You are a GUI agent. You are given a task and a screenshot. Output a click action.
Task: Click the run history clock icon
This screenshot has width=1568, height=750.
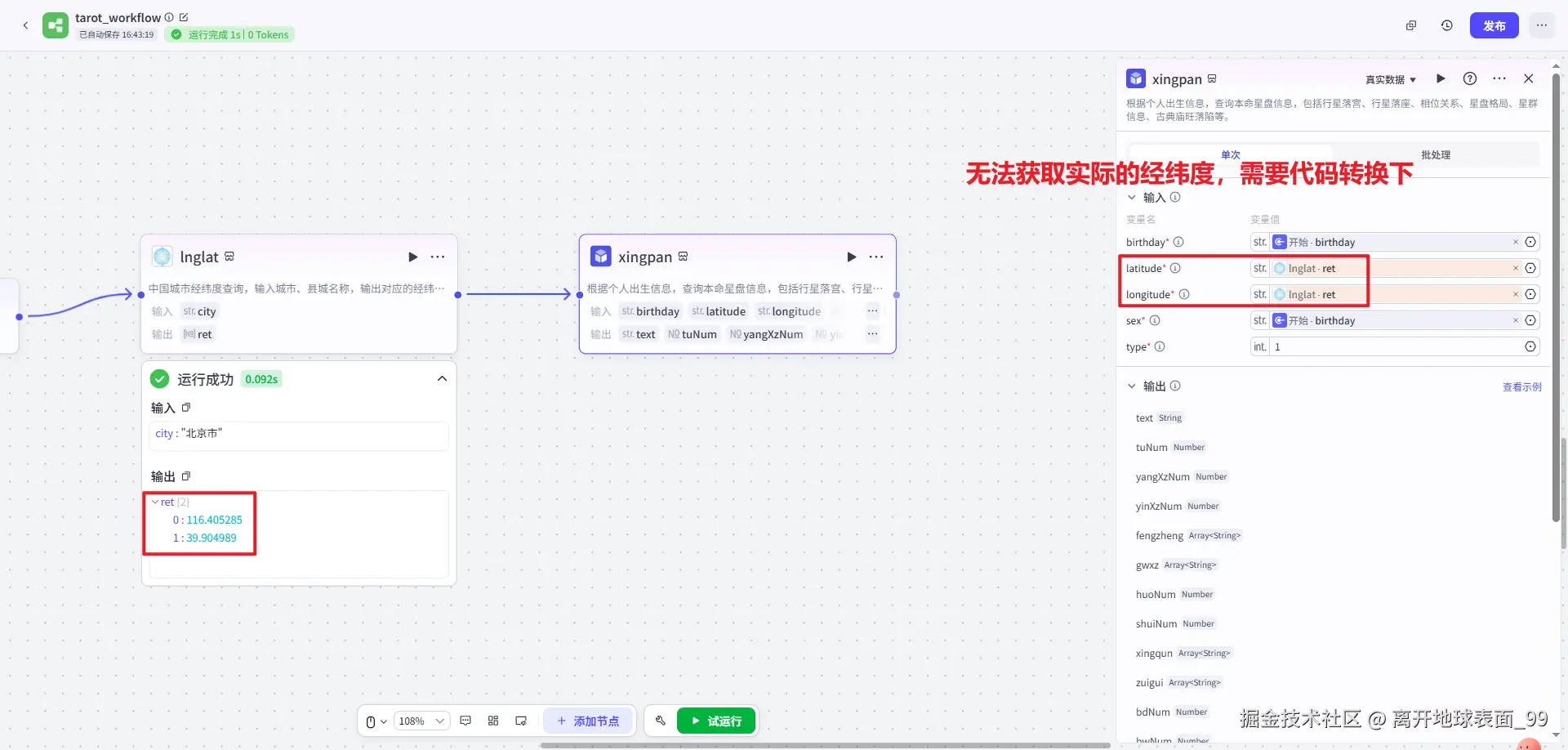pyautogui.click(x=1447, y=25)
